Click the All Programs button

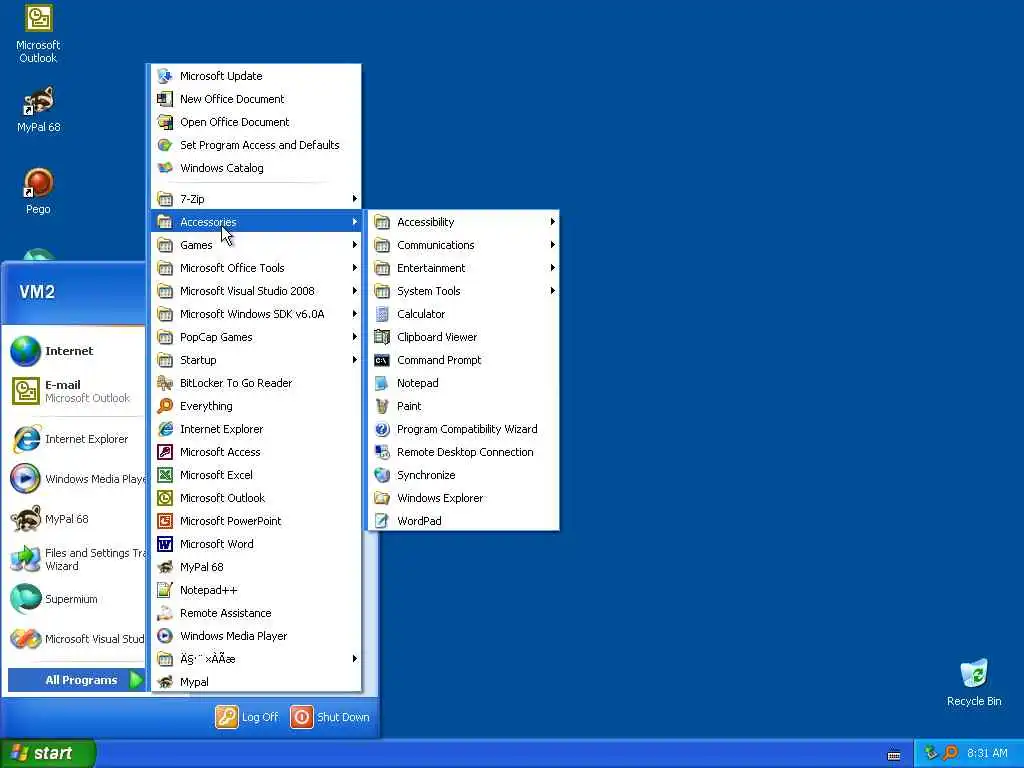[x=76, y=680]
